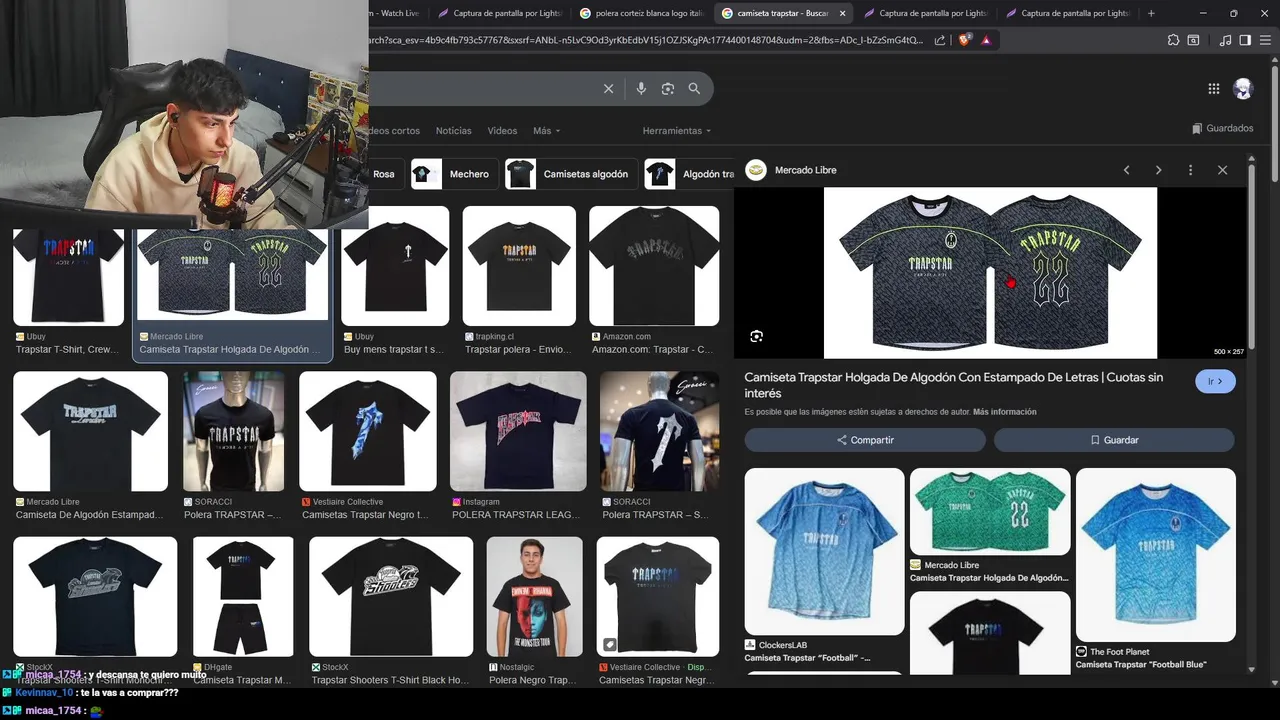Open the trapking.cl Trapstar polera result image
Viewport: 1280px width, 720px height.
519,266
